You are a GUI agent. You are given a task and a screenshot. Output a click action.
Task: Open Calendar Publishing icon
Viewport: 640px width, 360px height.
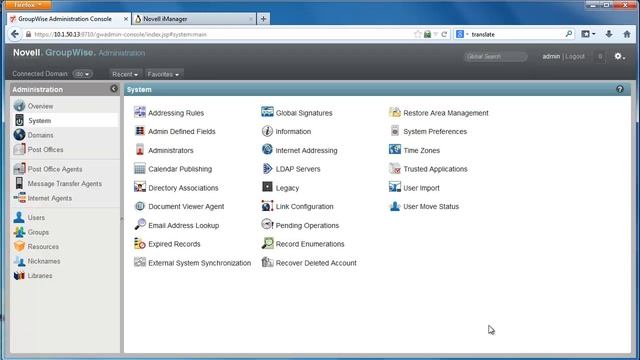(140, 169)
